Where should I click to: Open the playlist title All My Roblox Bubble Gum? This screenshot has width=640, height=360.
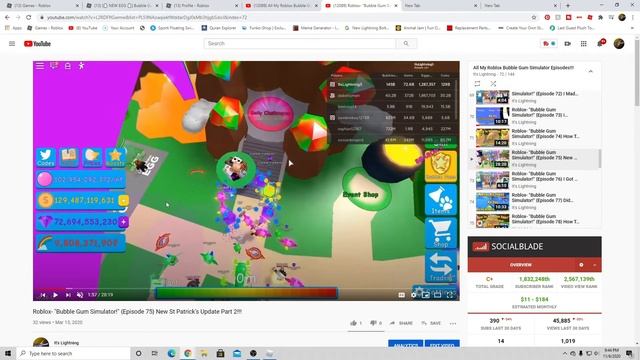[523, 68]
